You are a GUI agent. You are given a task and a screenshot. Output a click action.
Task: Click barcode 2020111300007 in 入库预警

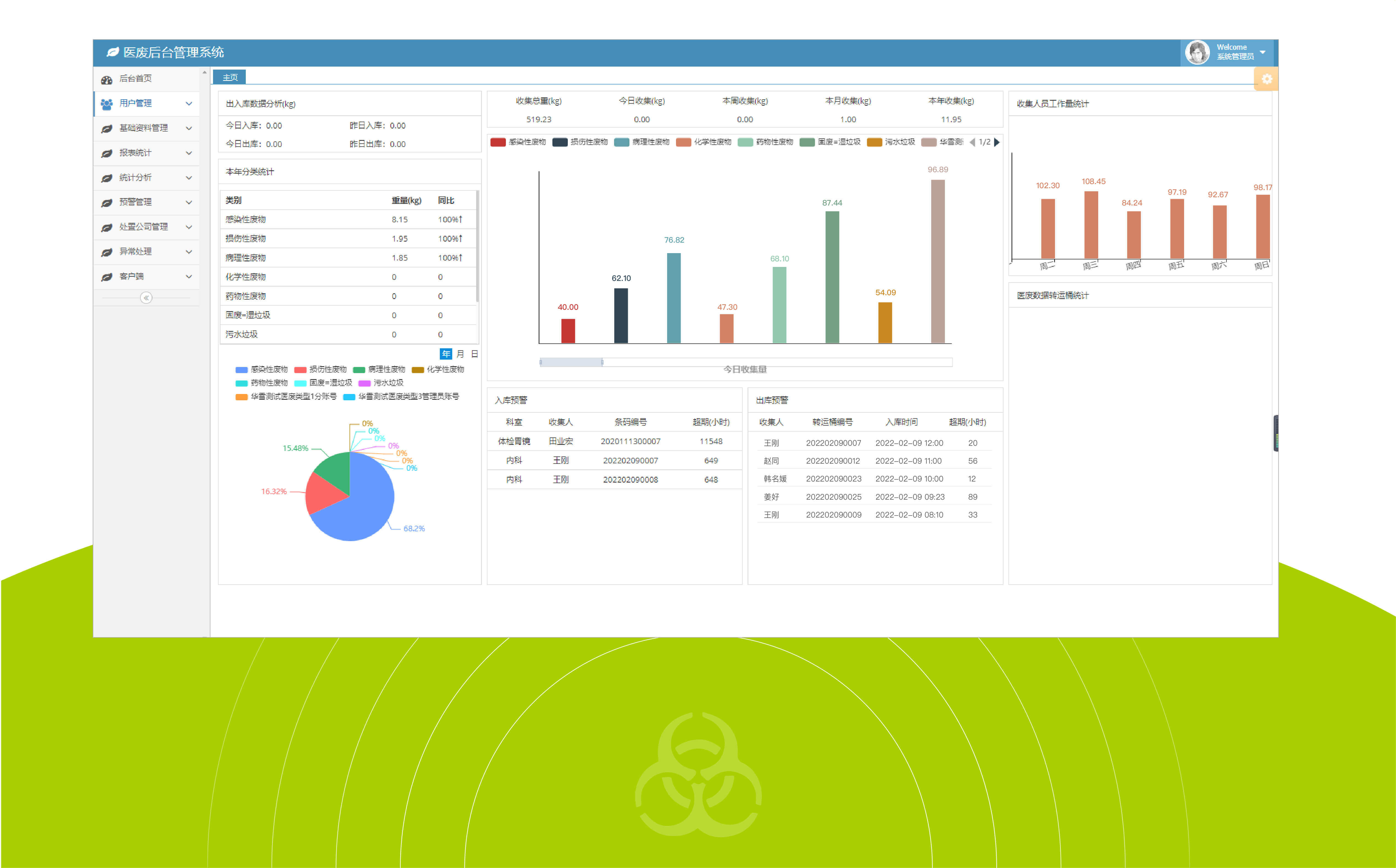pos(630,441)
